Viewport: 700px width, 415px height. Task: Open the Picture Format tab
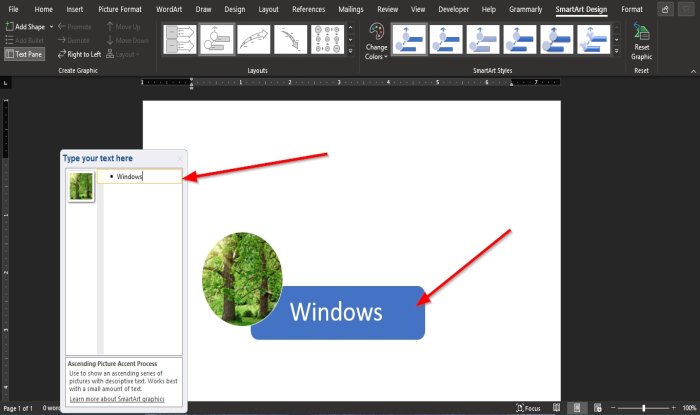(120, 9)
